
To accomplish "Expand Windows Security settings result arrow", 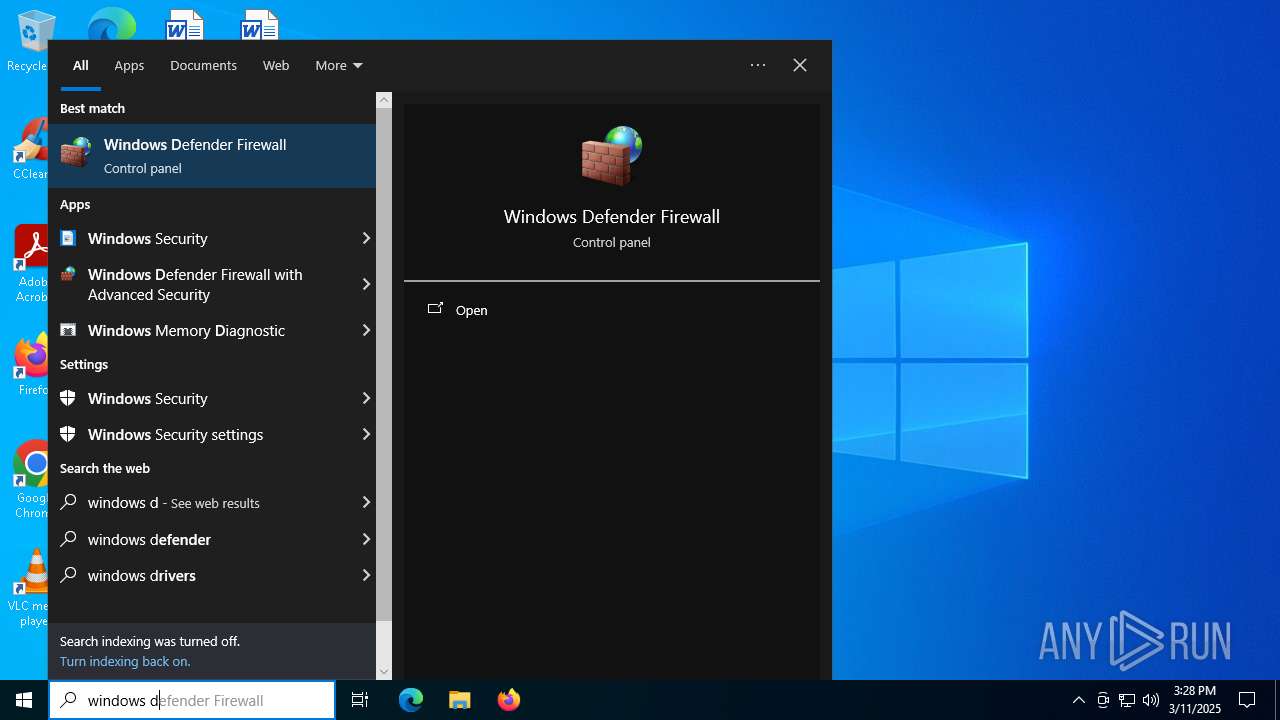I will (366, 434).
